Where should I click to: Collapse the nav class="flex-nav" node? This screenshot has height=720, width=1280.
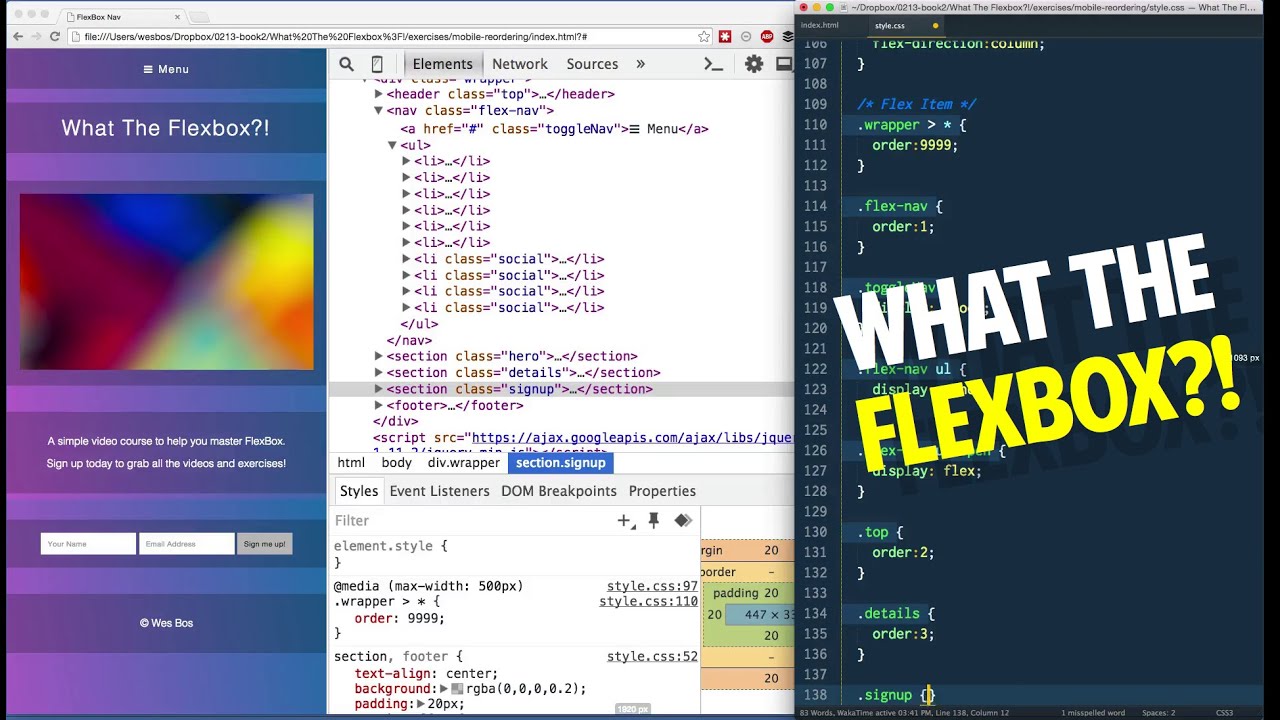tap(379, 111)
